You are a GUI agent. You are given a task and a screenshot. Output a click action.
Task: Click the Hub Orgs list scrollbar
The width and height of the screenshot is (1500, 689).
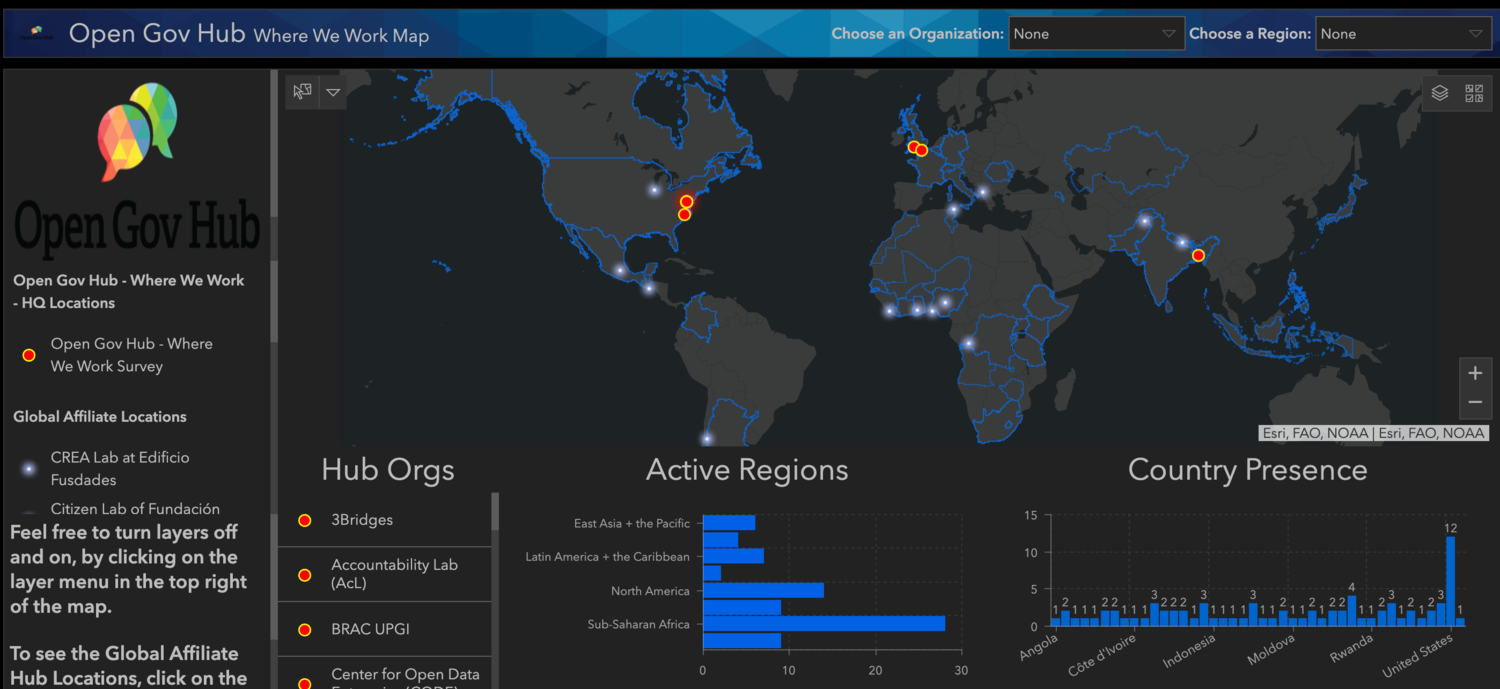click(495, 511)
